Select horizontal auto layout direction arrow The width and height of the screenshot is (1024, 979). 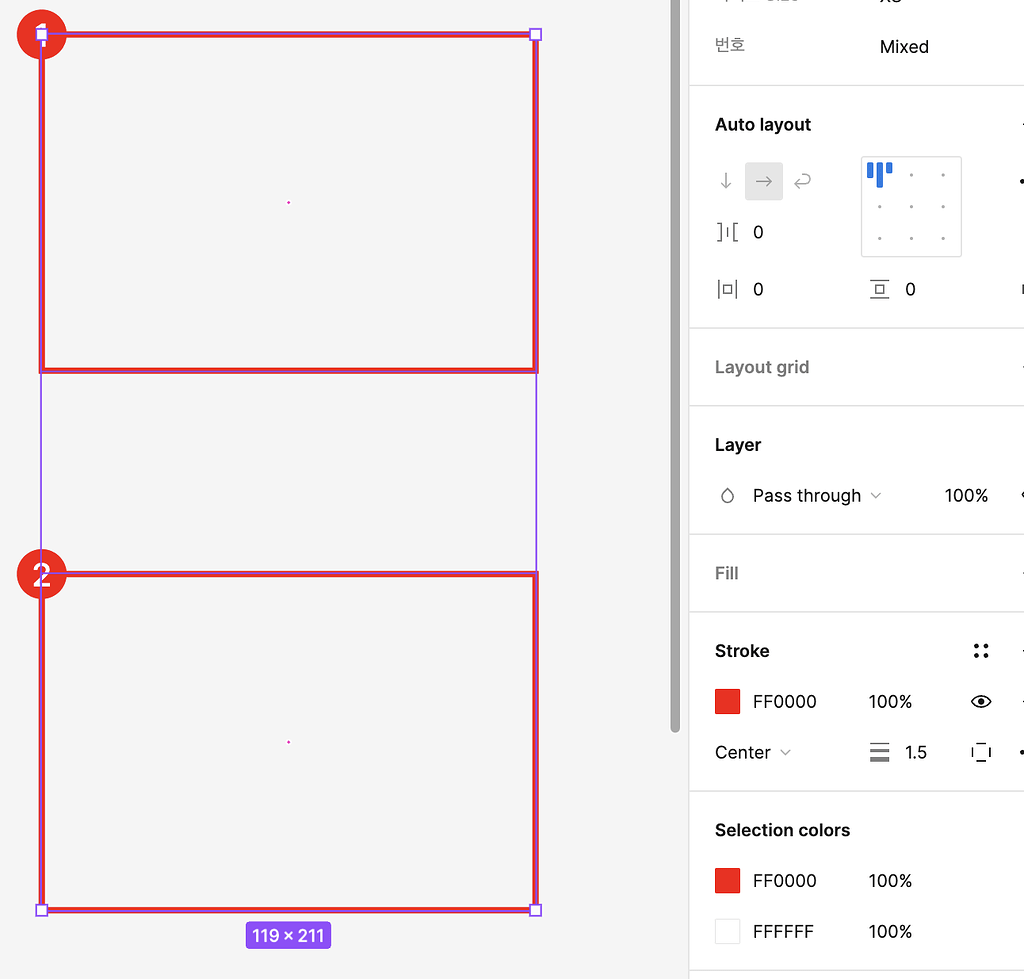[x=763, y=181]
